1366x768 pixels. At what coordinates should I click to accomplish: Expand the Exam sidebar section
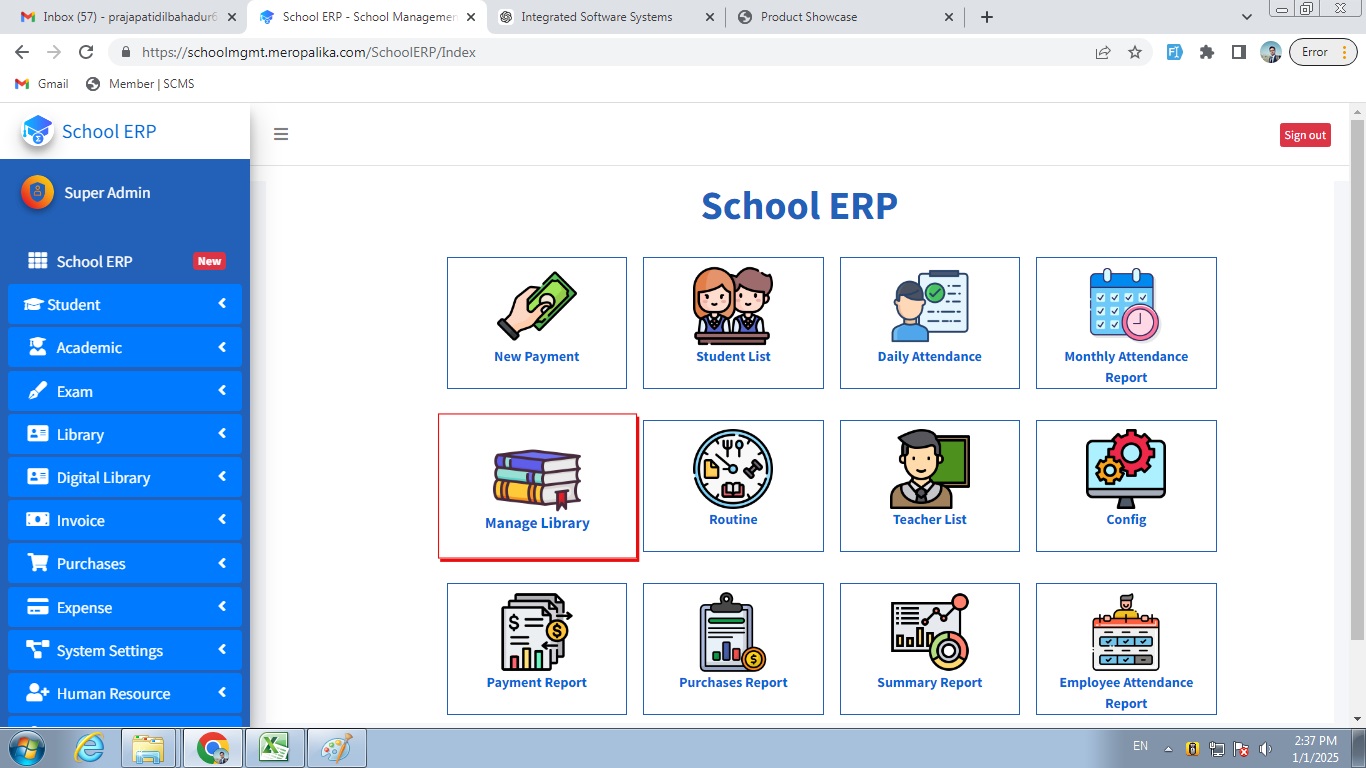click(125, 391)
